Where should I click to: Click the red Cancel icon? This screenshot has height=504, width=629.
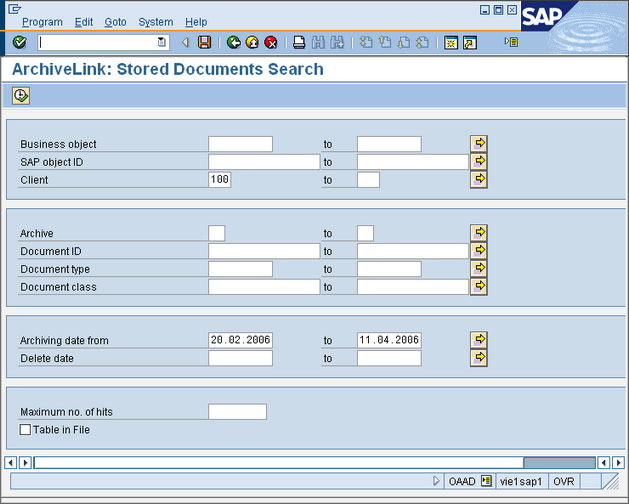(x=270, y=42)
